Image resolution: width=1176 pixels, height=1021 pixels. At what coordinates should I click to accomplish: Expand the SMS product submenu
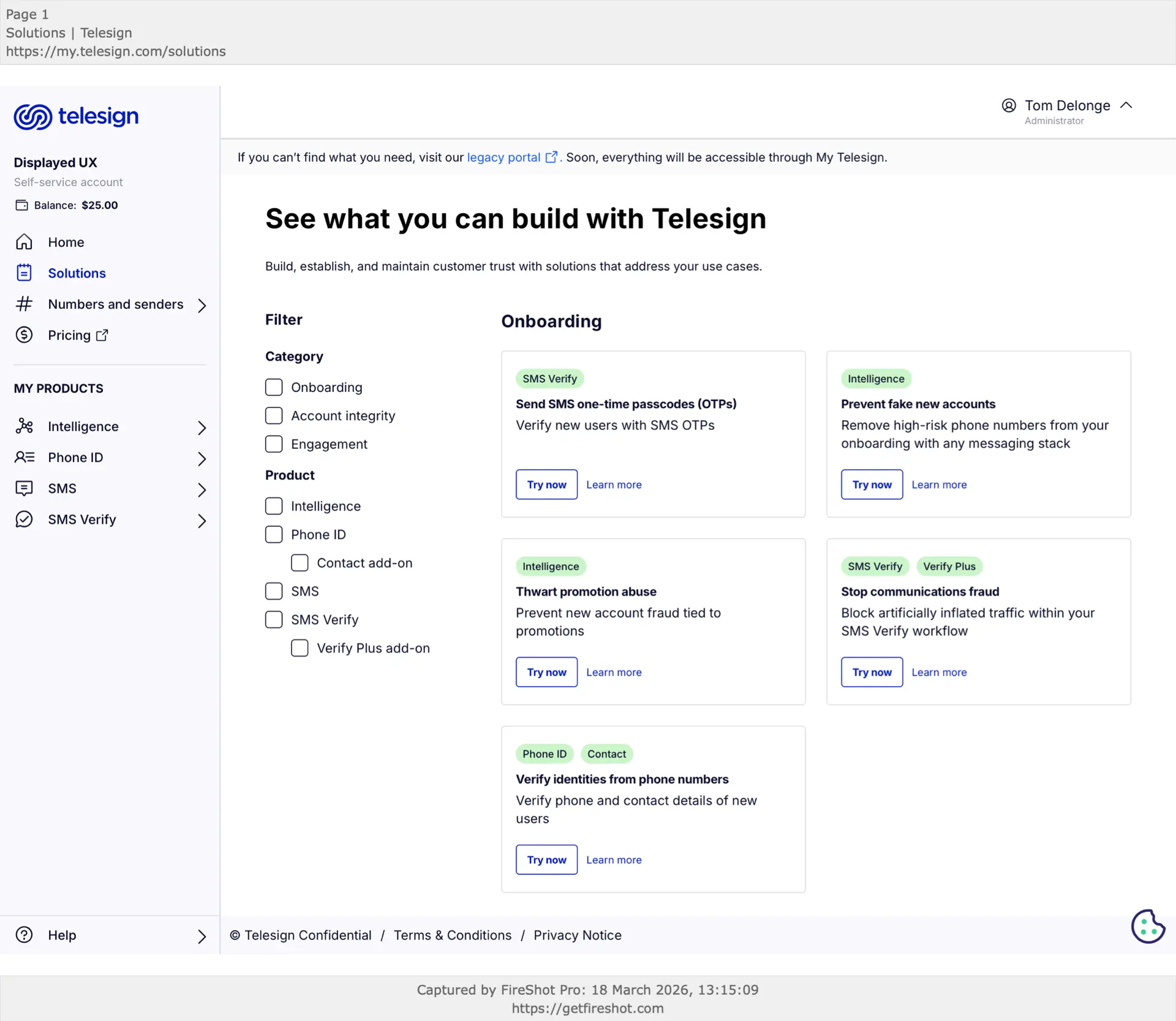point(202,489)
